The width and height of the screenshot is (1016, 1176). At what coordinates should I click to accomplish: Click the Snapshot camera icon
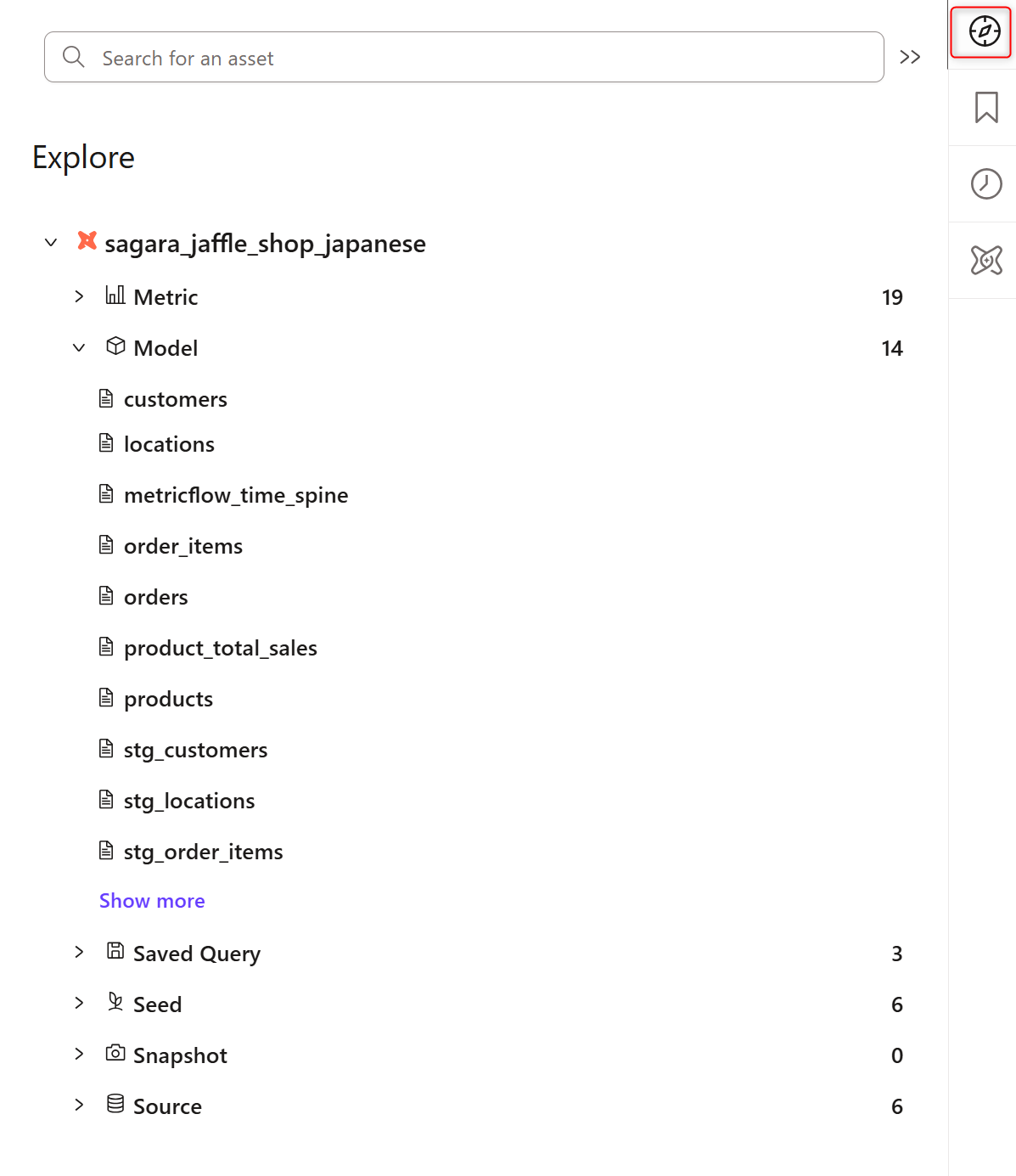(115, 1053)
